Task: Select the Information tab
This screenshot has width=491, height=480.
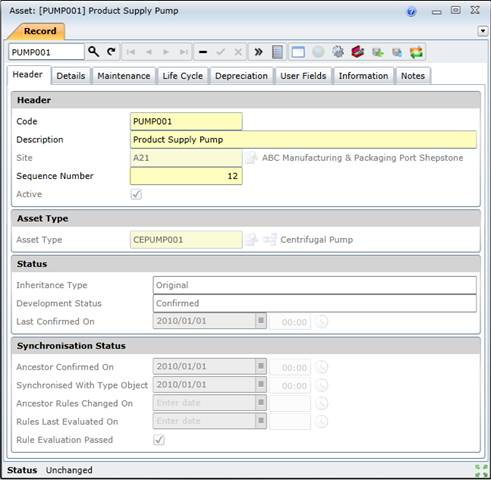Action: click(x=363, y=76)
